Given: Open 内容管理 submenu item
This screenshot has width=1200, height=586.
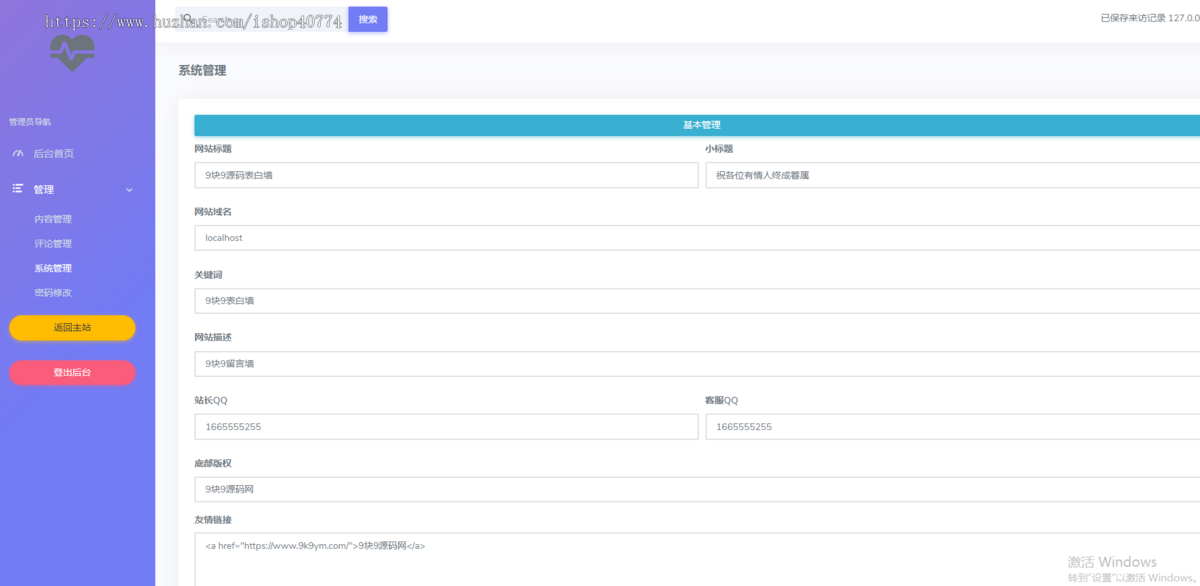Looking at the screenshot, I should (x=53, y=219).
